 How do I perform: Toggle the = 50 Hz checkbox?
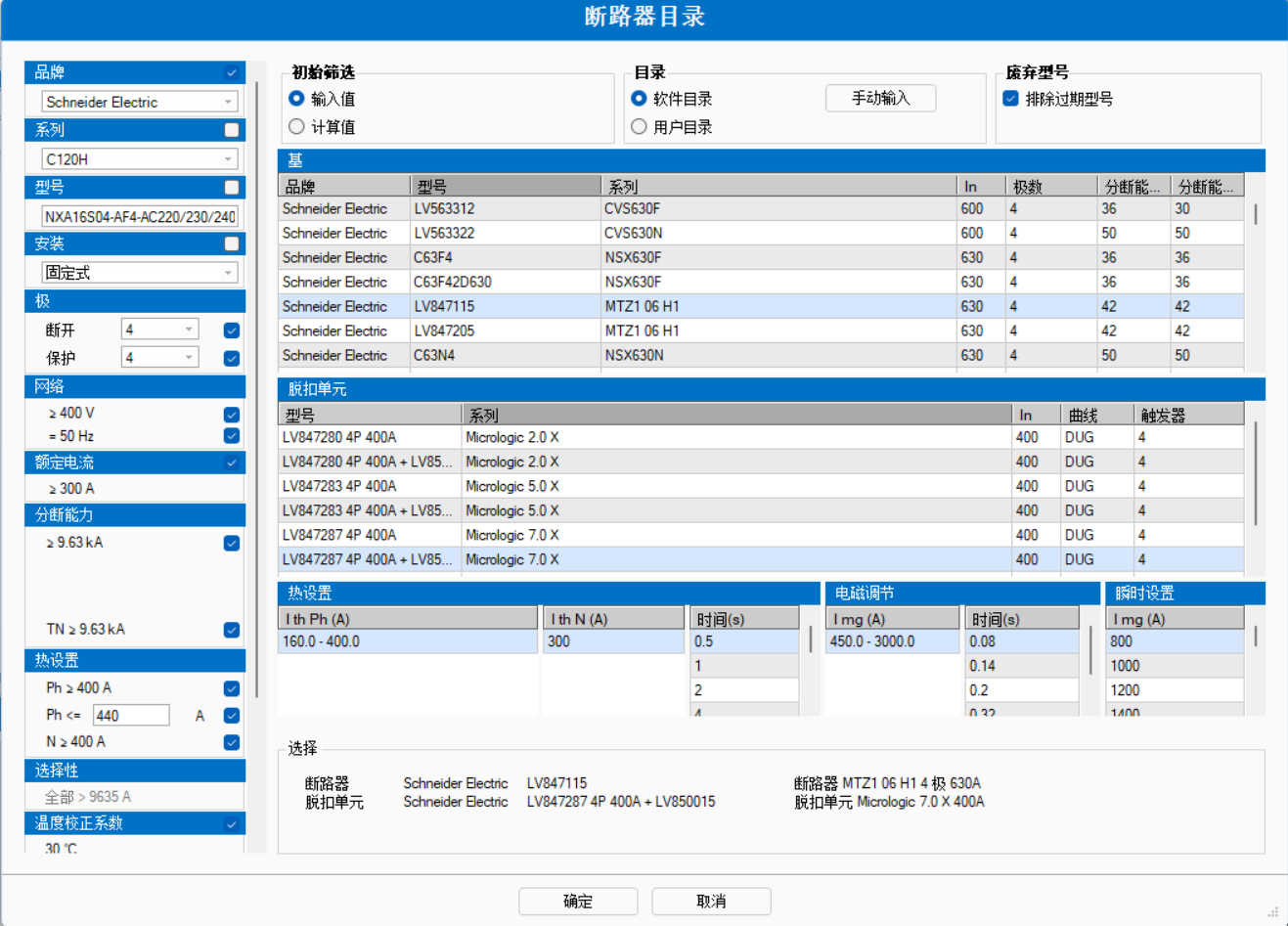232,436
